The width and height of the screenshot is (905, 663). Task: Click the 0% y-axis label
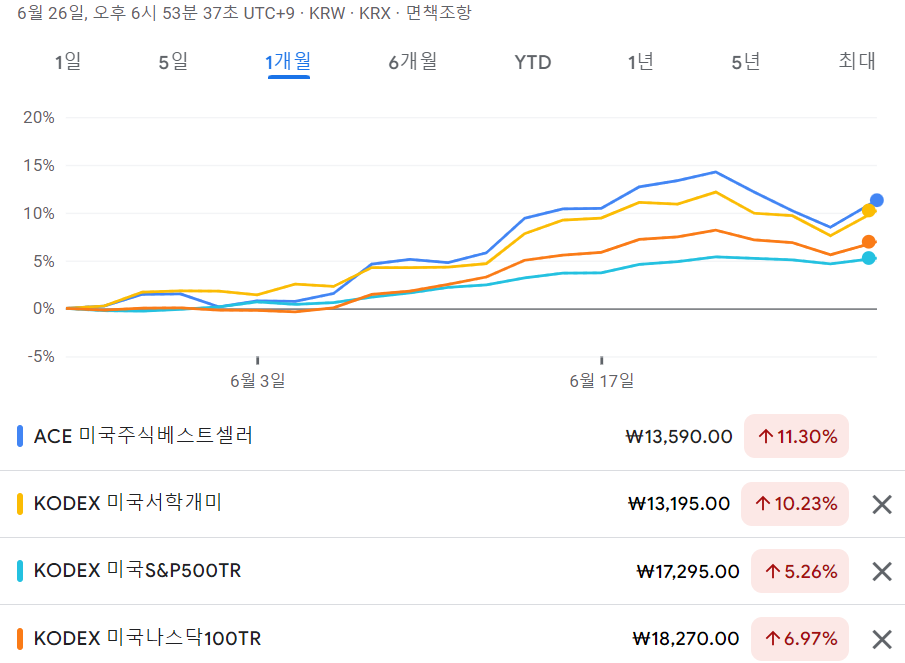(x=43, y=309)
